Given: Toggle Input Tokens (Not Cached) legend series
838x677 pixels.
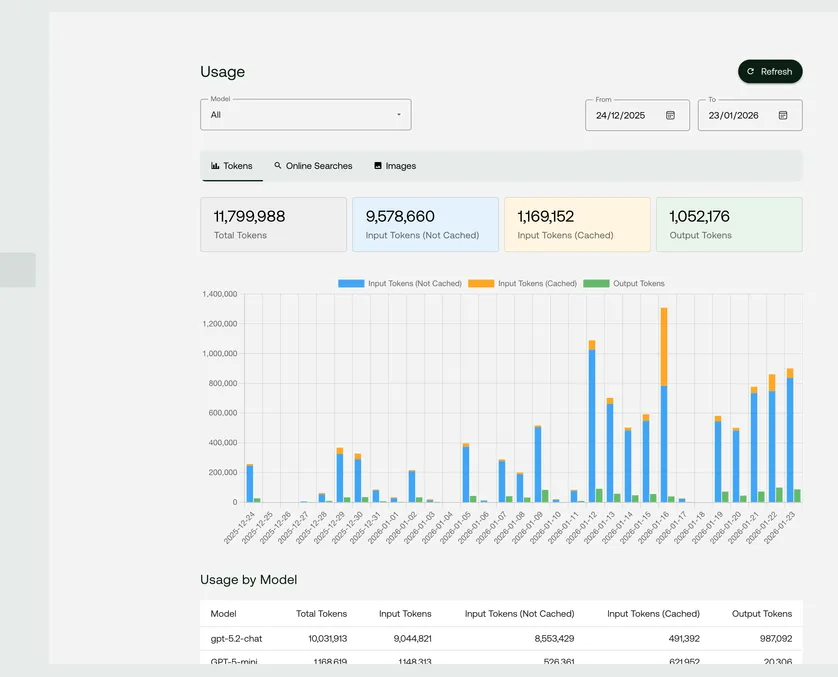Looking at the screenshot, I should [414, 284].
